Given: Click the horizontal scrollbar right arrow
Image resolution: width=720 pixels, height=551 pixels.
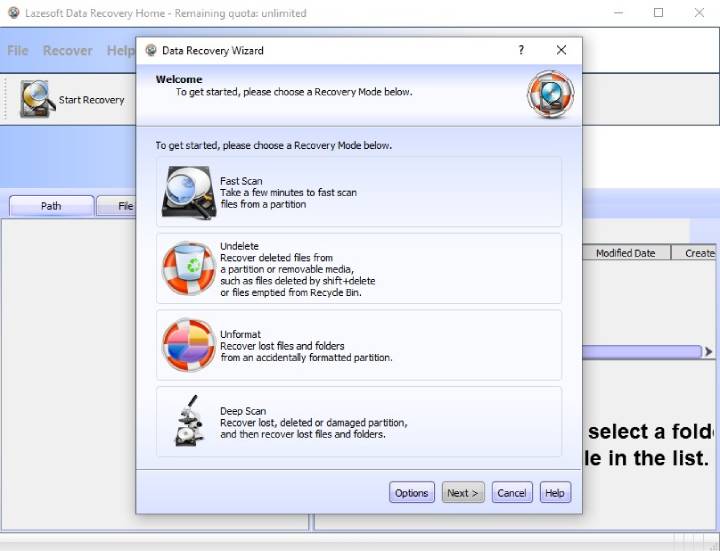Looking at the screenshot, I should point(709,352).
